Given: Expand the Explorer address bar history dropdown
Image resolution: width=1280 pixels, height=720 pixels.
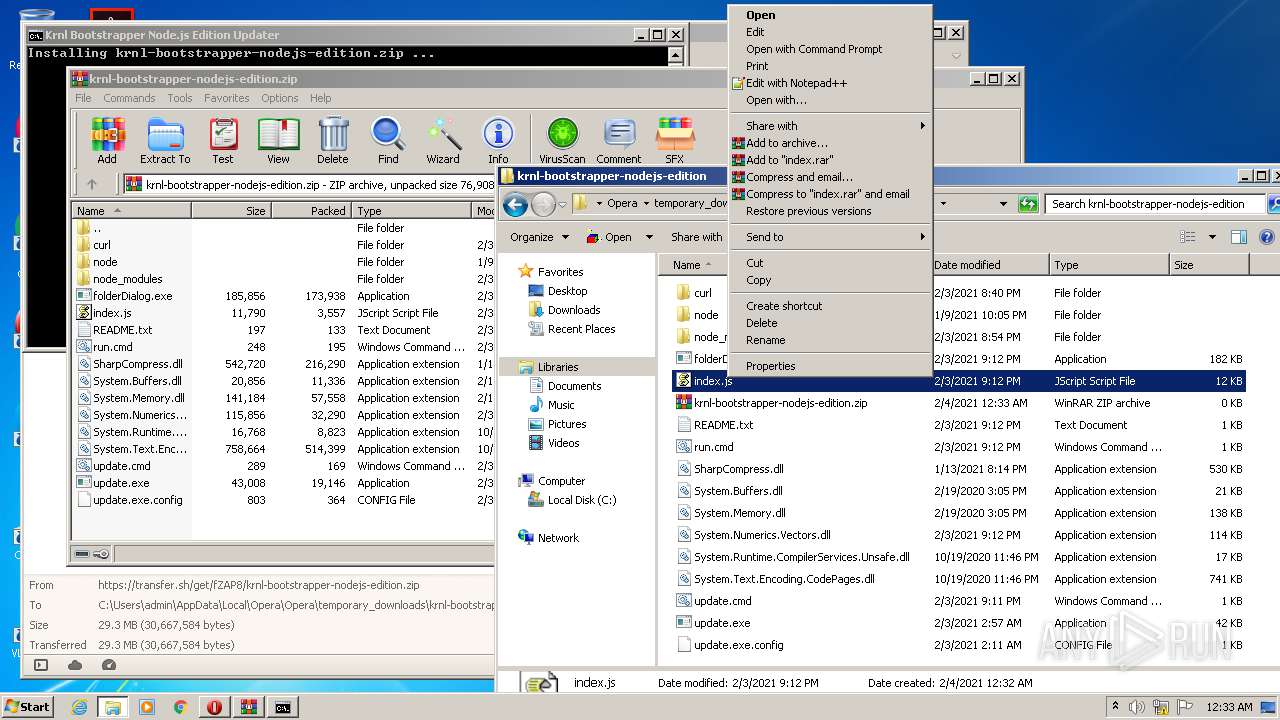Looking at the screenshot, I should tap(1003, 204).
